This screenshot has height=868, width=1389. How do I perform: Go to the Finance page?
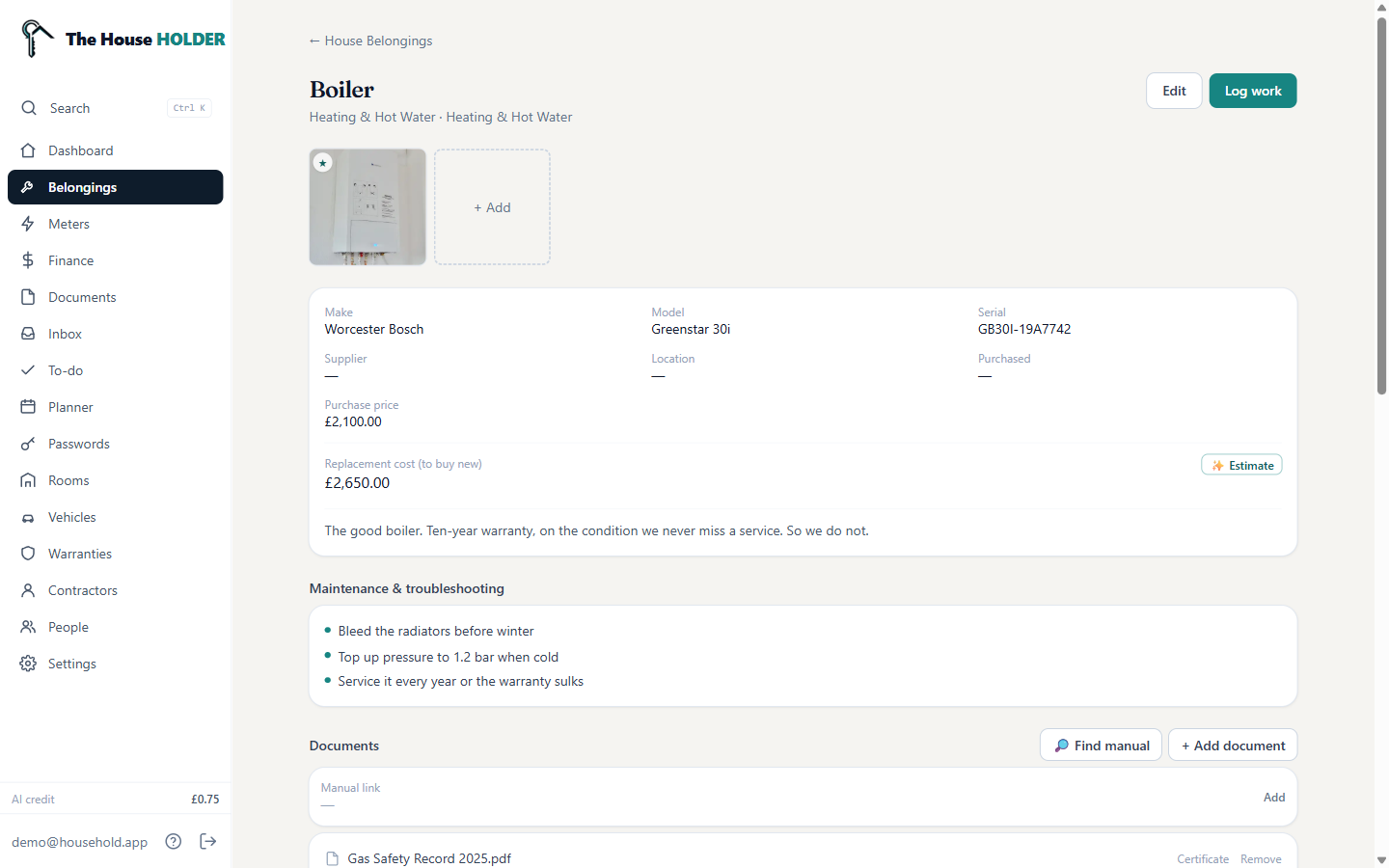116,260
